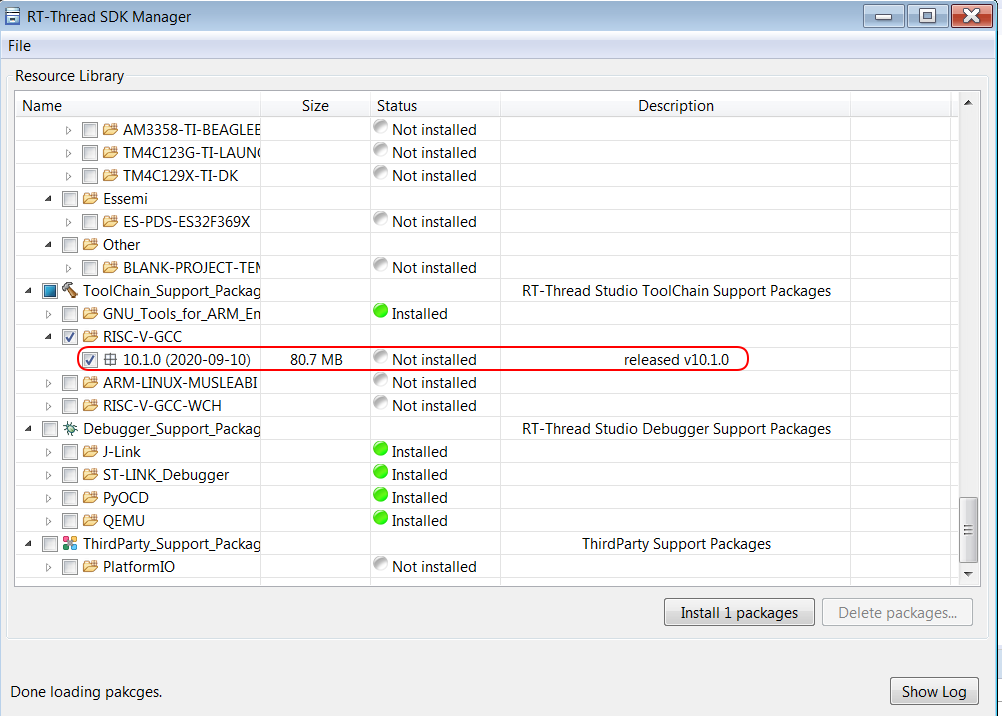Collapse the ThirdParty_Support_Packages node

28,544
